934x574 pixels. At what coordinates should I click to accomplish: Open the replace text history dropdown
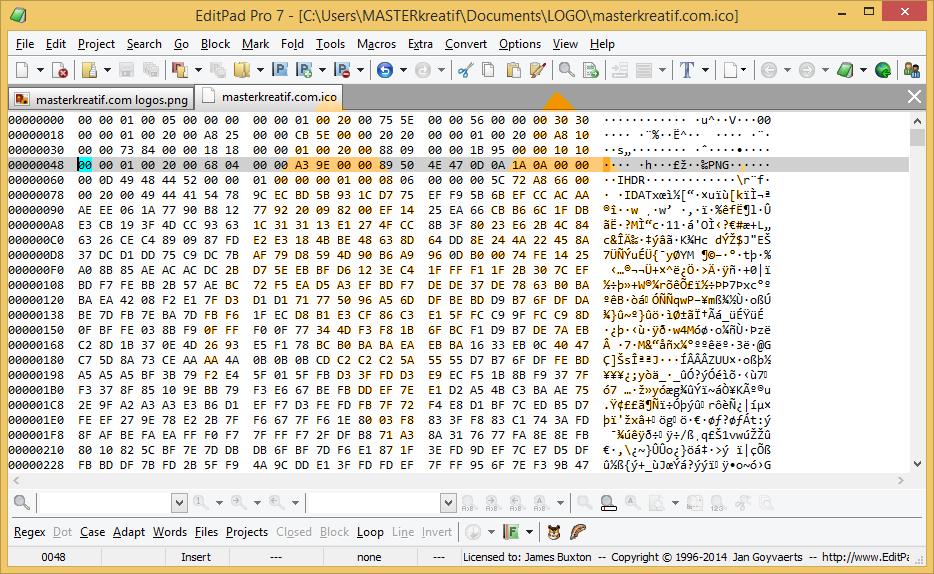[449, 504]
